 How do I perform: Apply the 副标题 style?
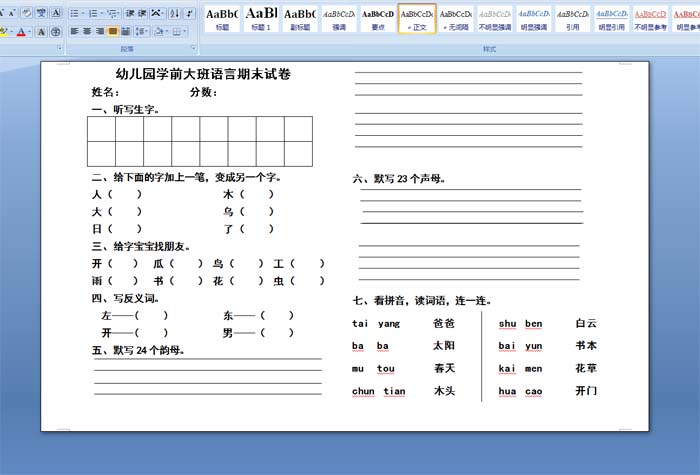[x=300, y=18]
